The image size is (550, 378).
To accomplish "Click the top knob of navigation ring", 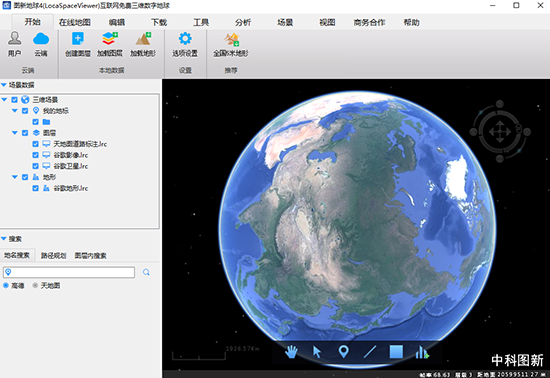I will click(x=500, y=104).
